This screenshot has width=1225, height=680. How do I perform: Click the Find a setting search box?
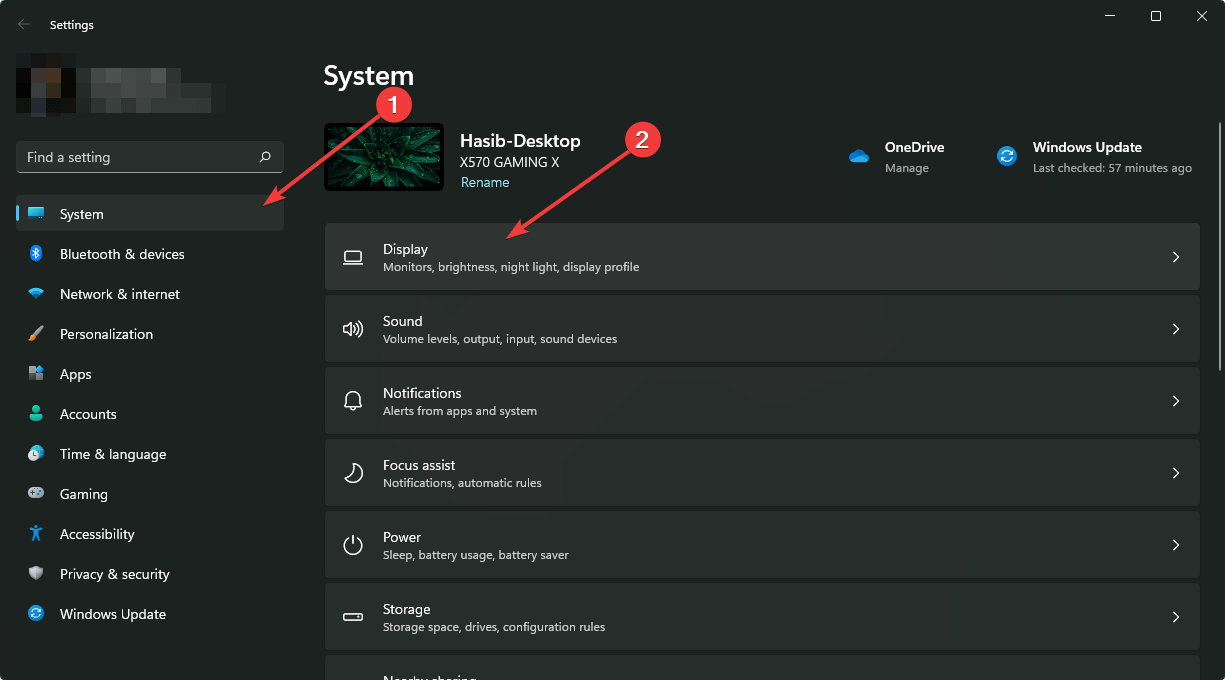tap(150, 157)
